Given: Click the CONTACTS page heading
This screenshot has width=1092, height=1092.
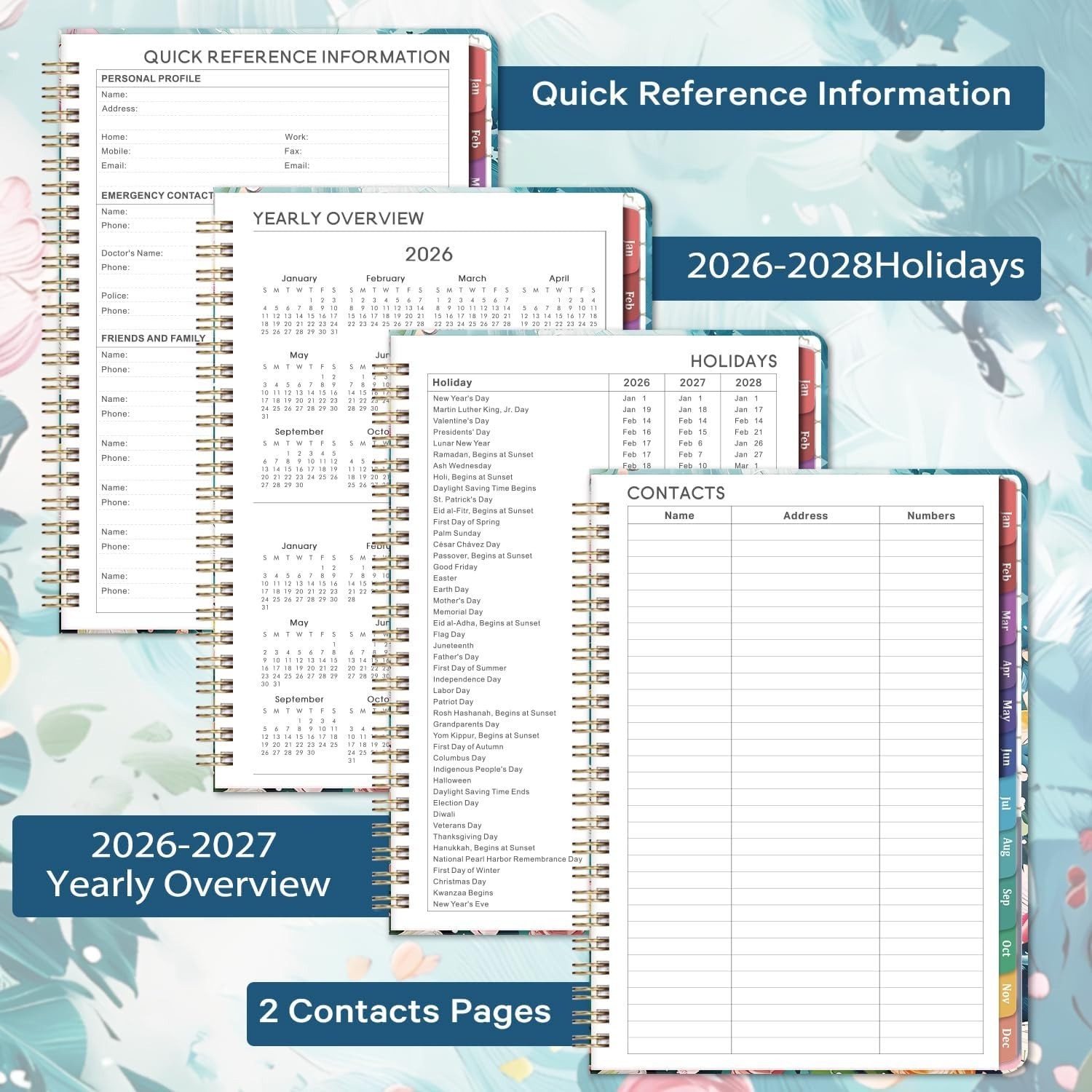Looking at the screenshot, I should [676, 493].
